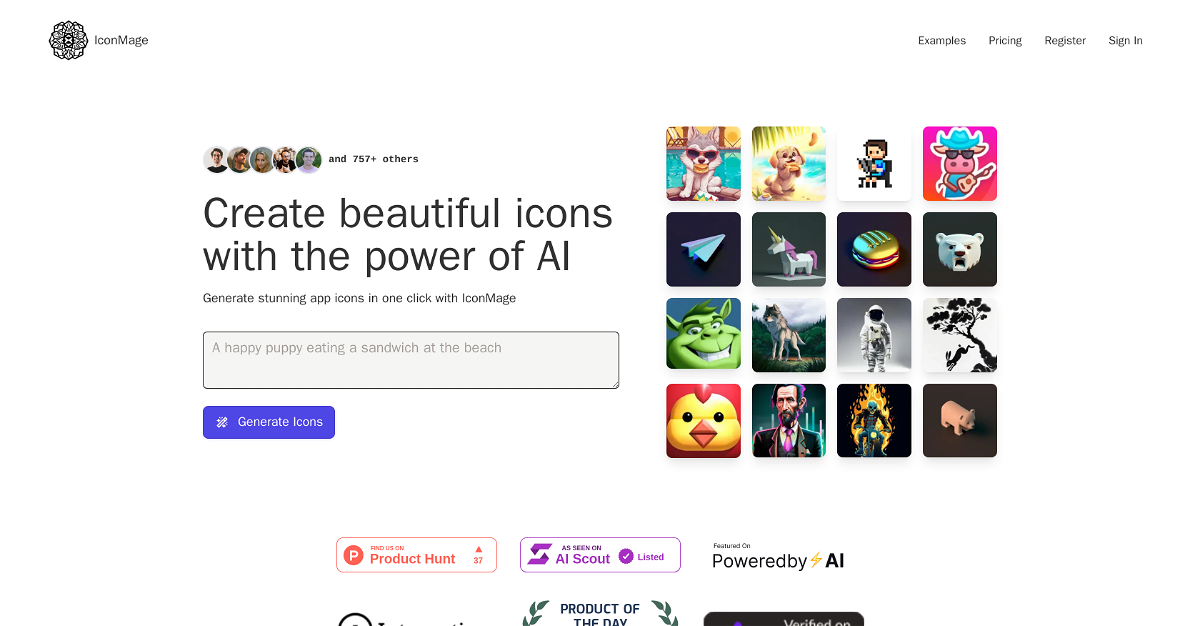Viewport: 1200px width, 626px height.
Task: Click the yellow chick icon
Action: [x=703, y=421]
